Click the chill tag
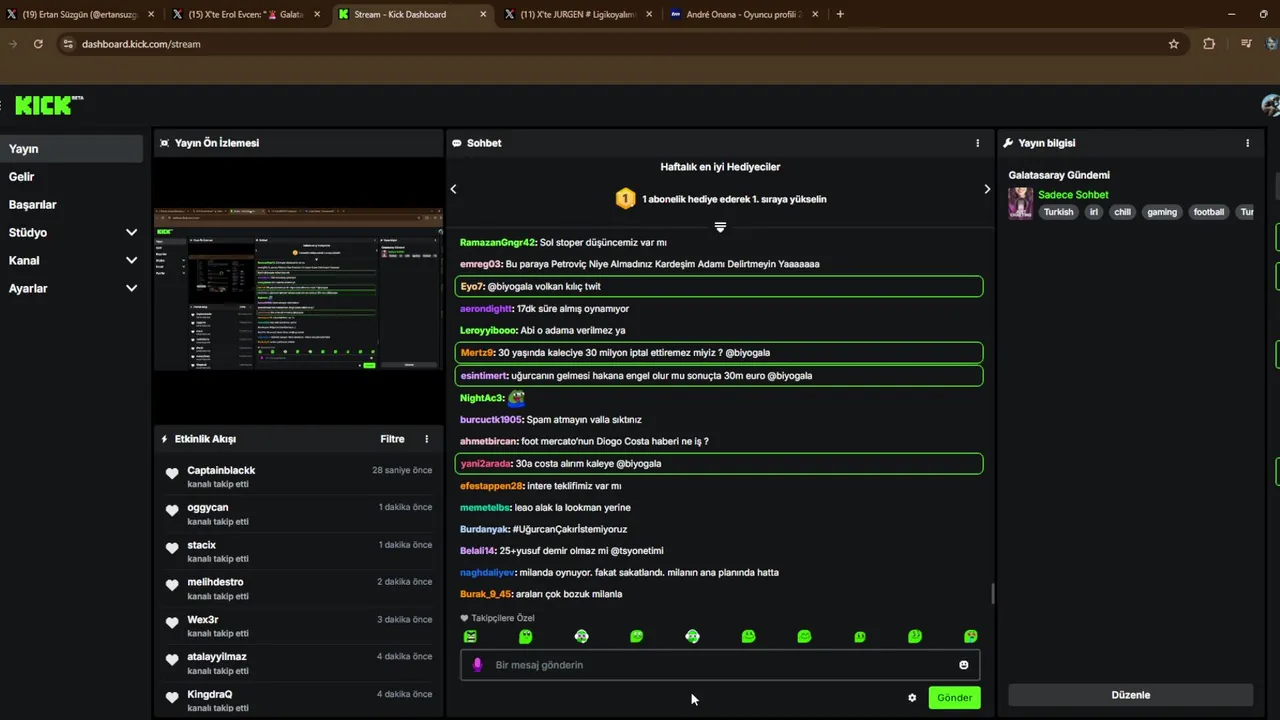1280x720 pixels. tap(1123, 212)
